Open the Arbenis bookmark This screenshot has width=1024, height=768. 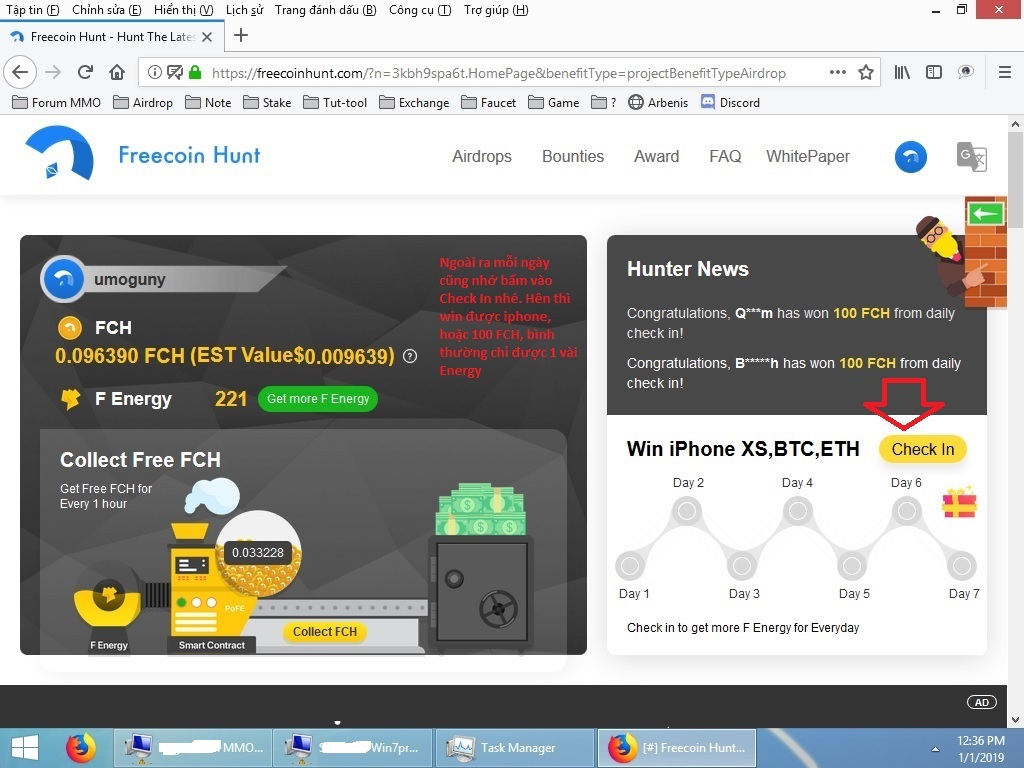658,103
